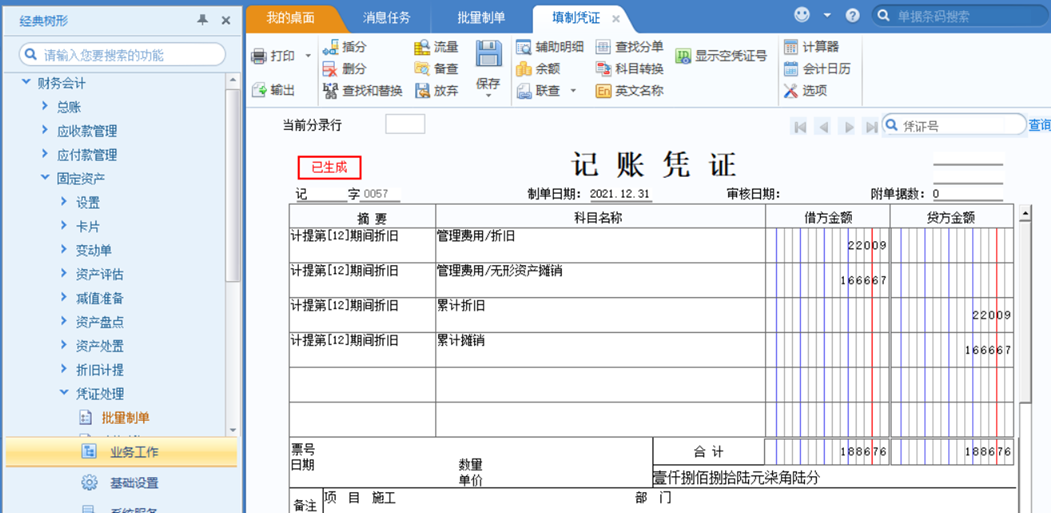Go to next voucher arrow button

click(849, 126)
